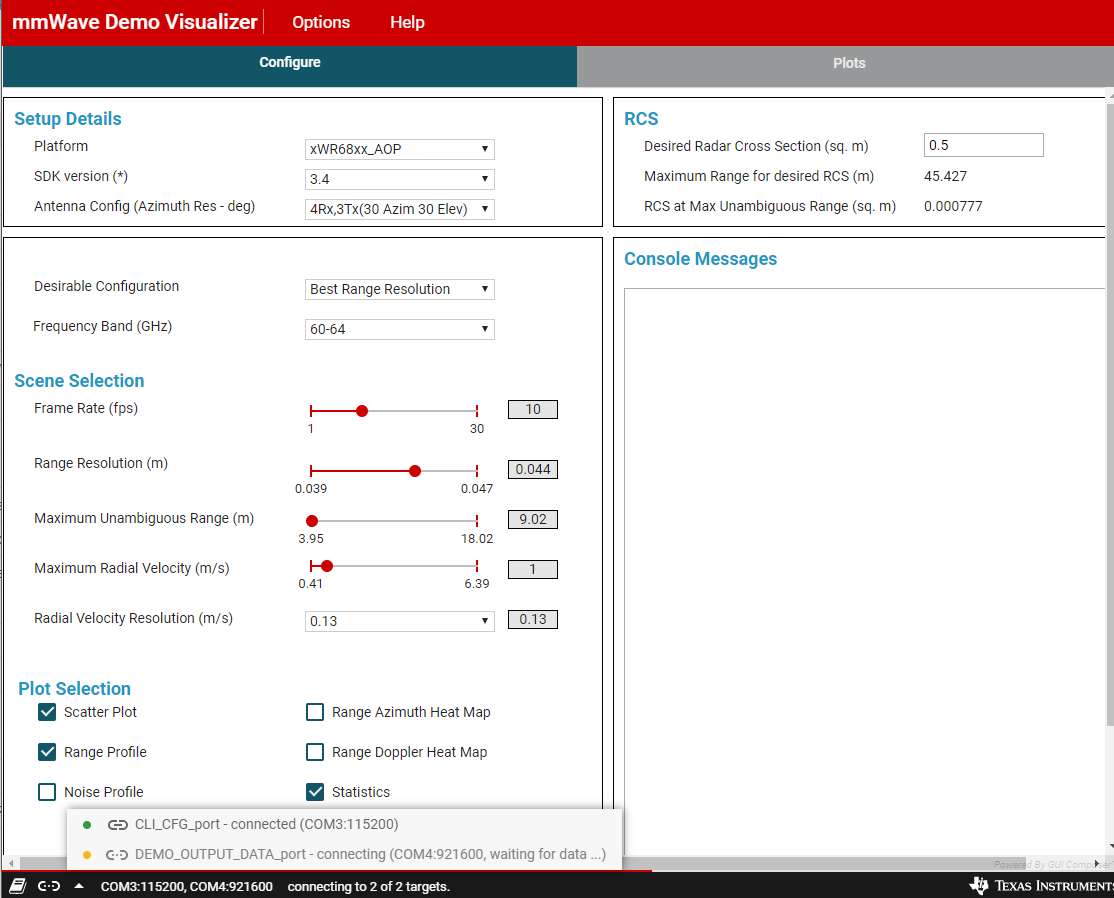Screen dimensions: 1114x898
Task: Click the connection link icon in status bar
Action: [x=49, y=886]
